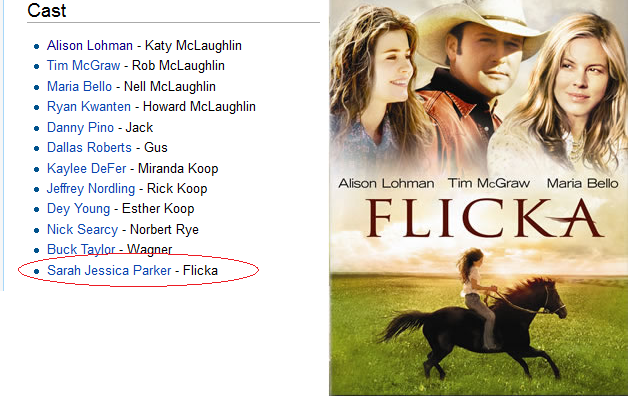This screenshot has height=402, width=635.
Task: Open the Ryan Kwanten cast link
Action: pyautogui.click(x=89, y=107)
